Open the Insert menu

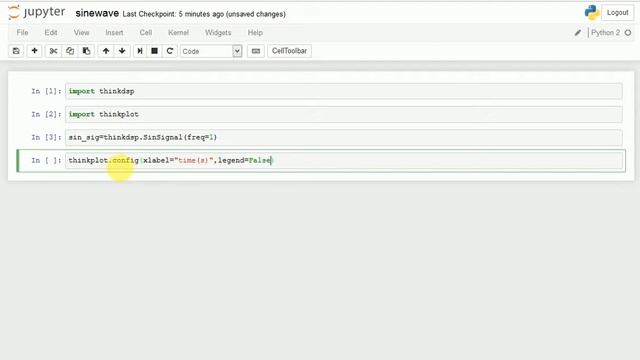pyautogui.click(x=114, y=33)
